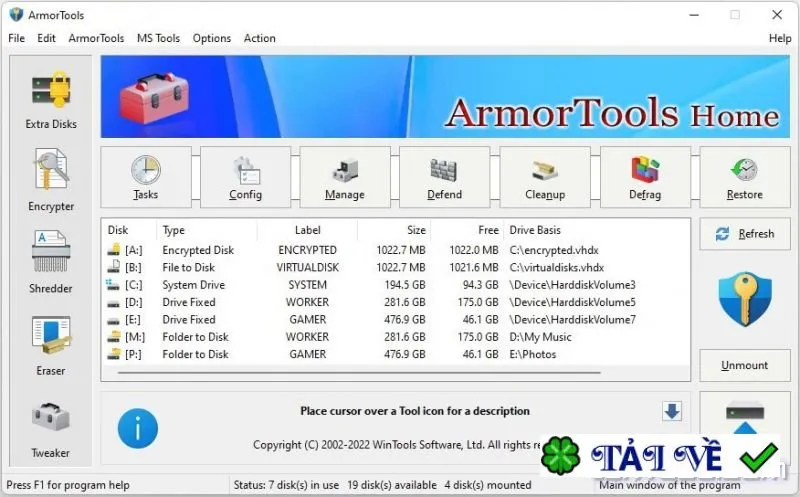Open the Options menu
Screen dimensions: 800x497
(212, 38)
